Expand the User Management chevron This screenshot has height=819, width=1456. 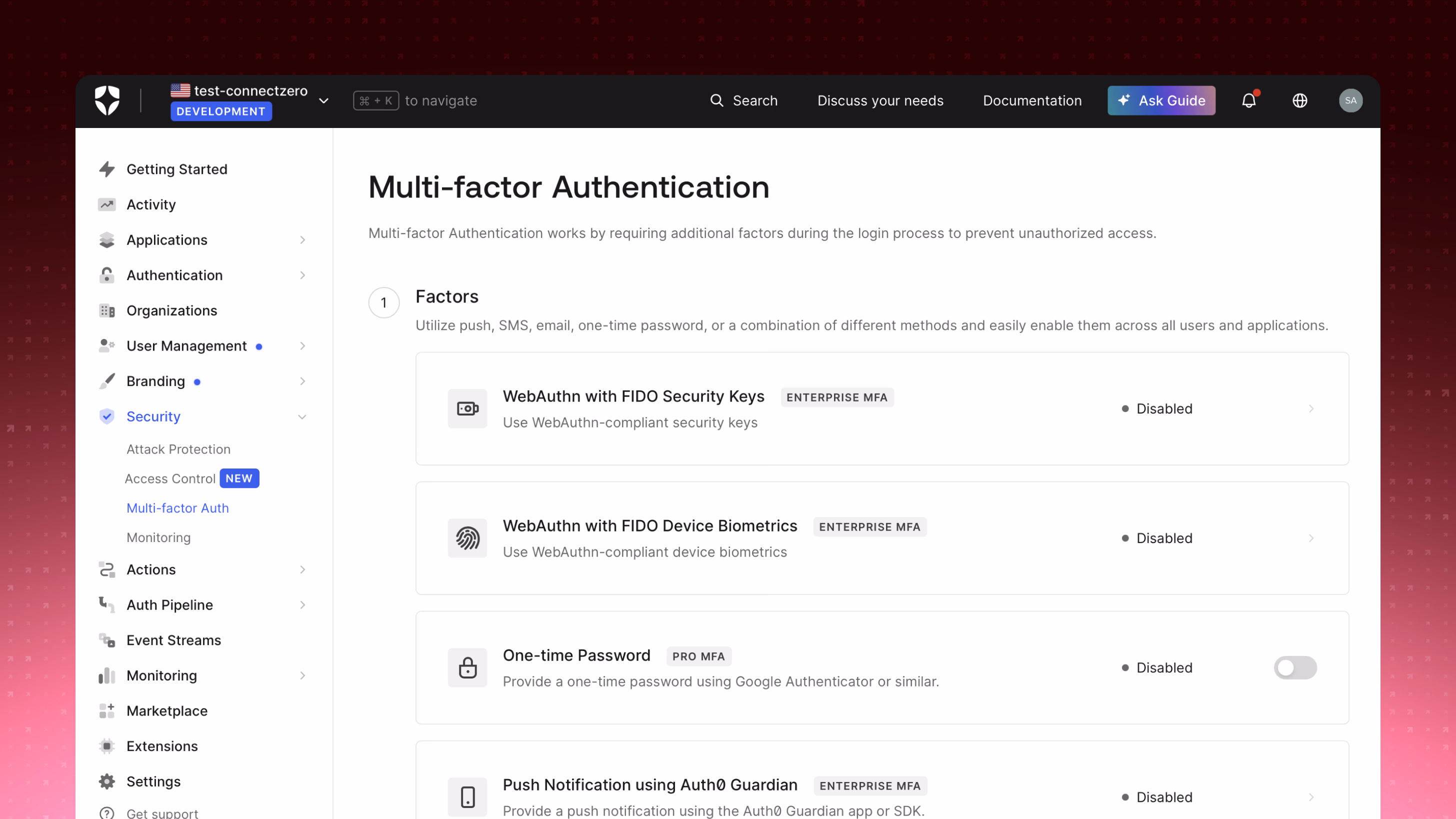click(302, 346)
